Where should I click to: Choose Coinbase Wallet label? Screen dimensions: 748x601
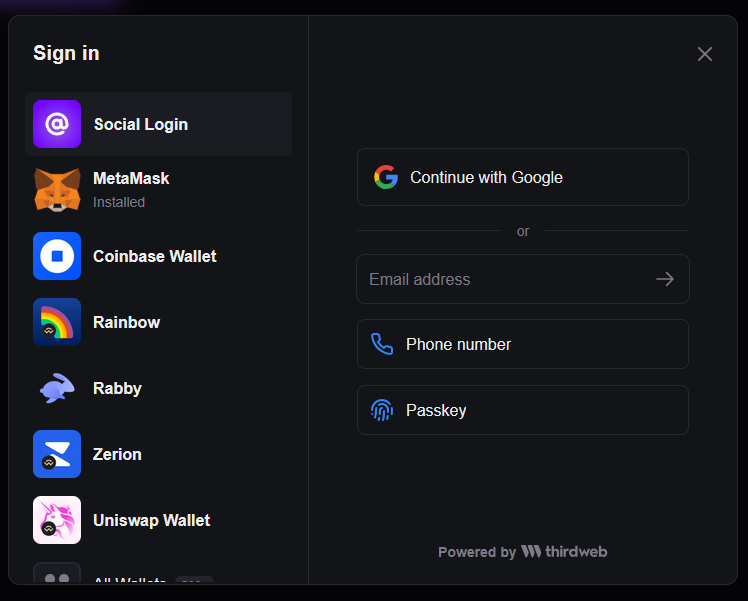155,256
